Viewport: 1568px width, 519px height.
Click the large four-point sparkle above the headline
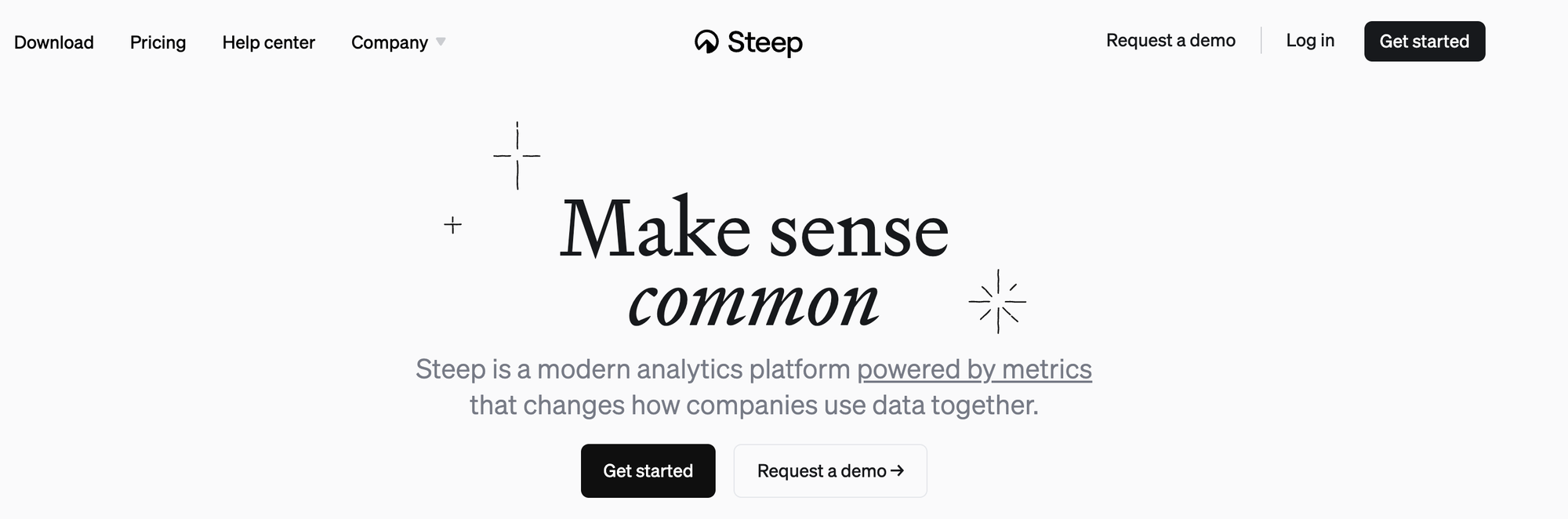(517, 155)
